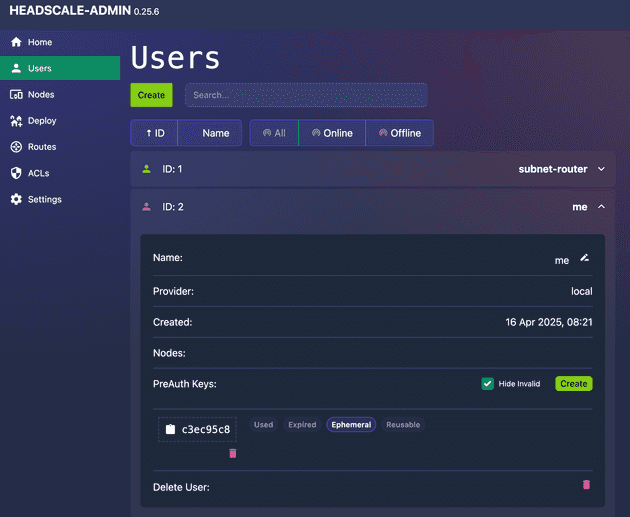Go to Nodes in the sidebar
The width and height of the screenshot is (630, 517).
pyautogui.click(x=41, y=95)
